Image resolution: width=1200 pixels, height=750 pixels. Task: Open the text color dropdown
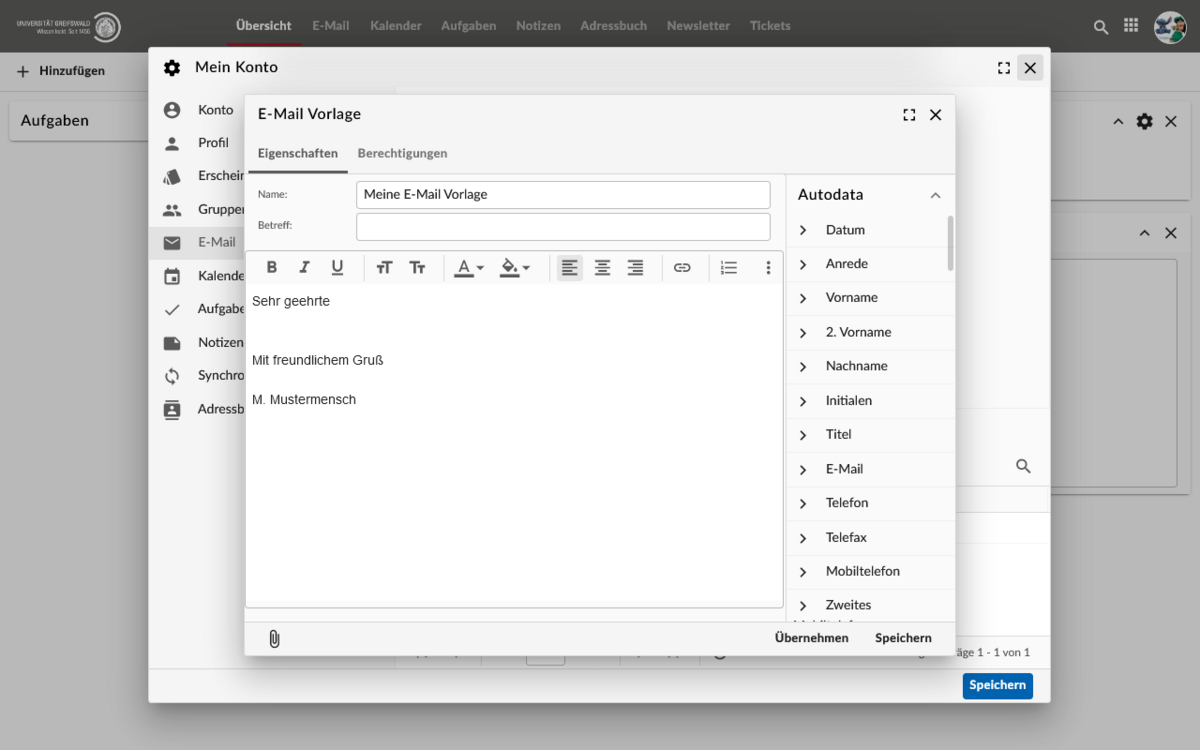coord(469,268)
